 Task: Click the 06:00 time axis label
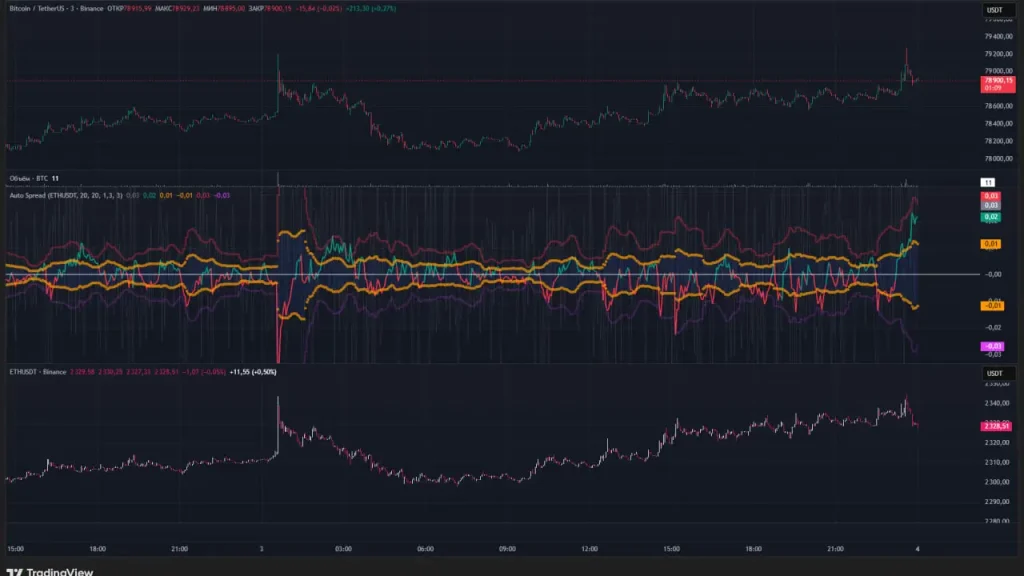[425, 549]
